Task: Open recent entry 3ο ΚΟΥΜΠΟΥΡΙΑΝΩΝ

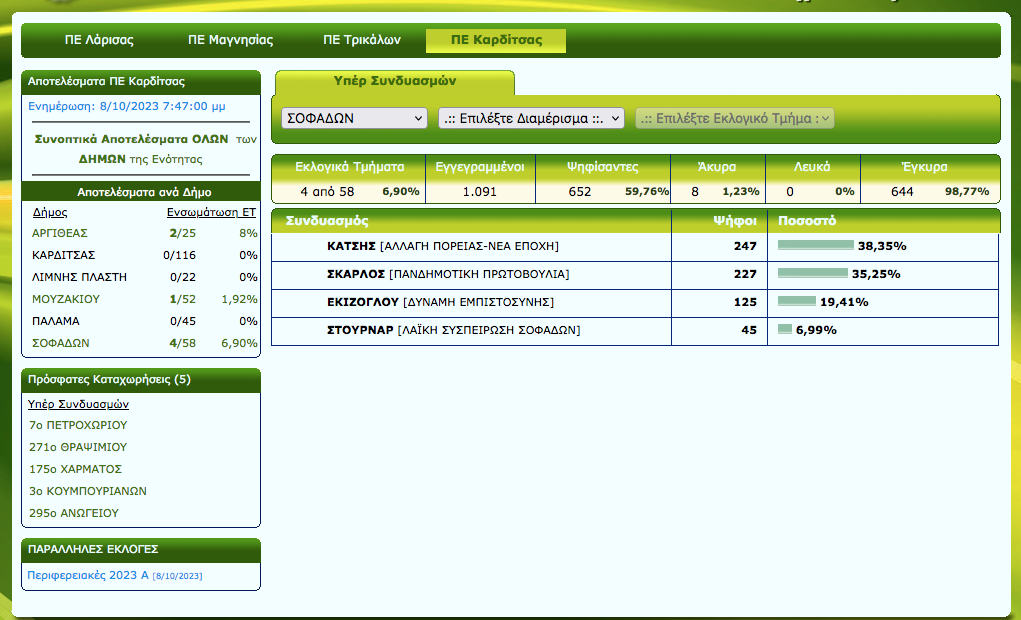Action: click(88, 491)
